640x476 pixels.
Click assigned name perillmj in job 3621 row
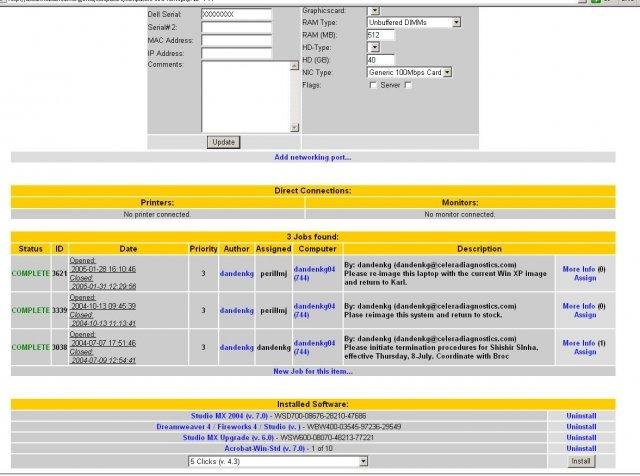pos(273,274)
